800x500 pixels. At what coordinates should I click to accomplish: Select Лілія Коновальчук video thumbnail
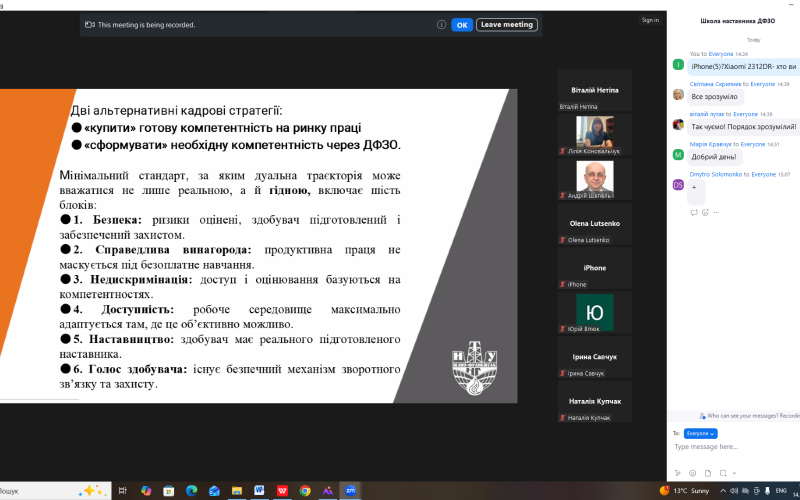point(594,135)
